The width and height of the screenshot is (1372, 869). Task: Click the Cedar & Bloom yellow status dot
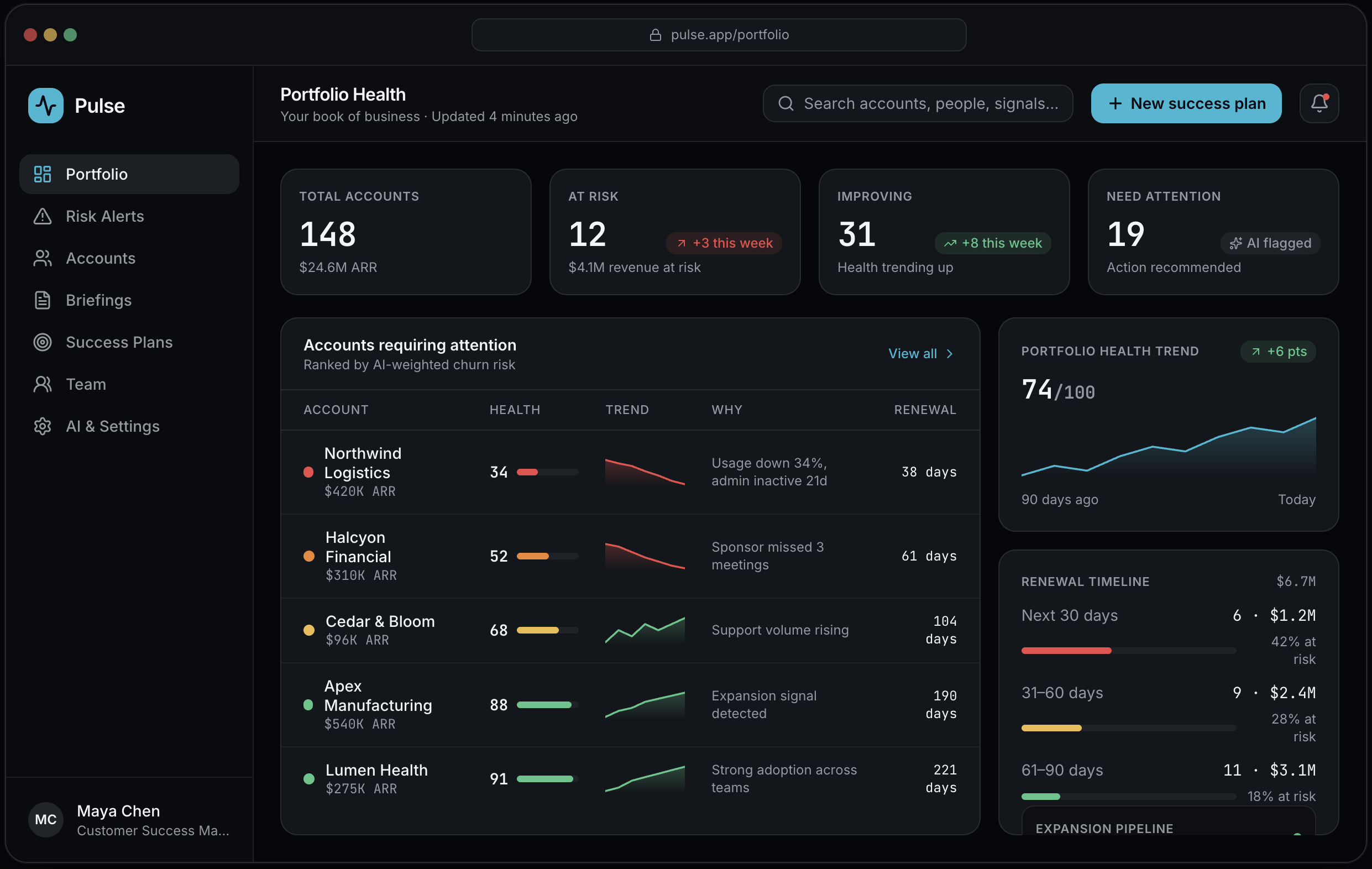308,630
